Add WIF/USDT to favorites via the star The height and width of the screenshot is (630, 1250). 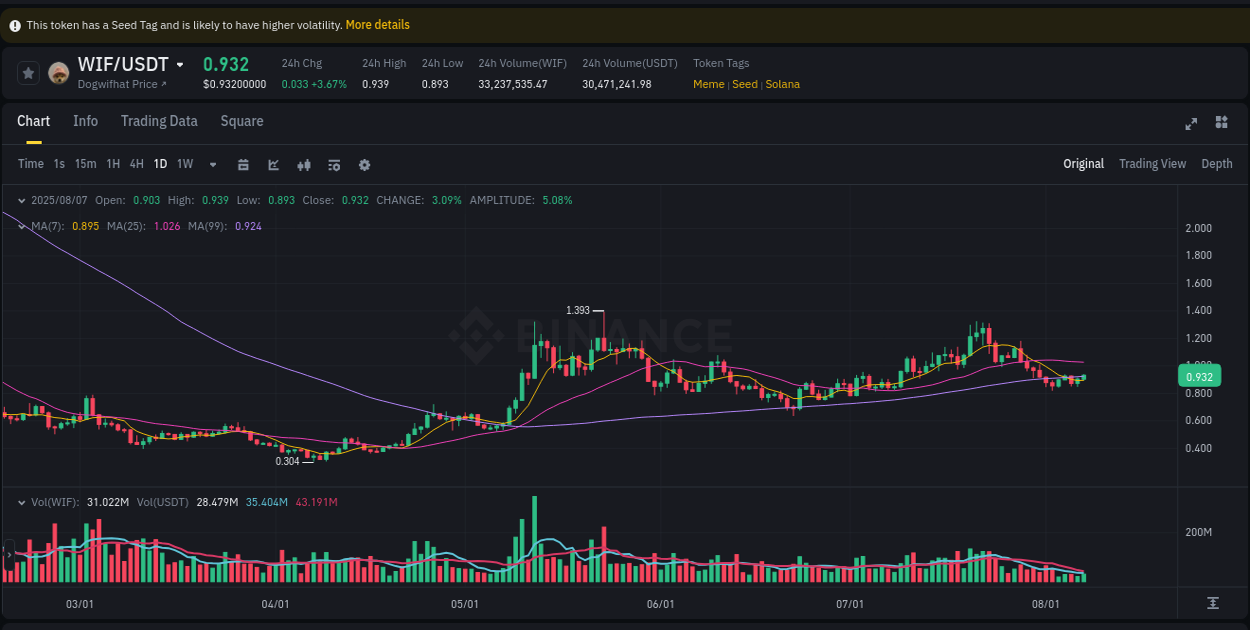[28, 72]
